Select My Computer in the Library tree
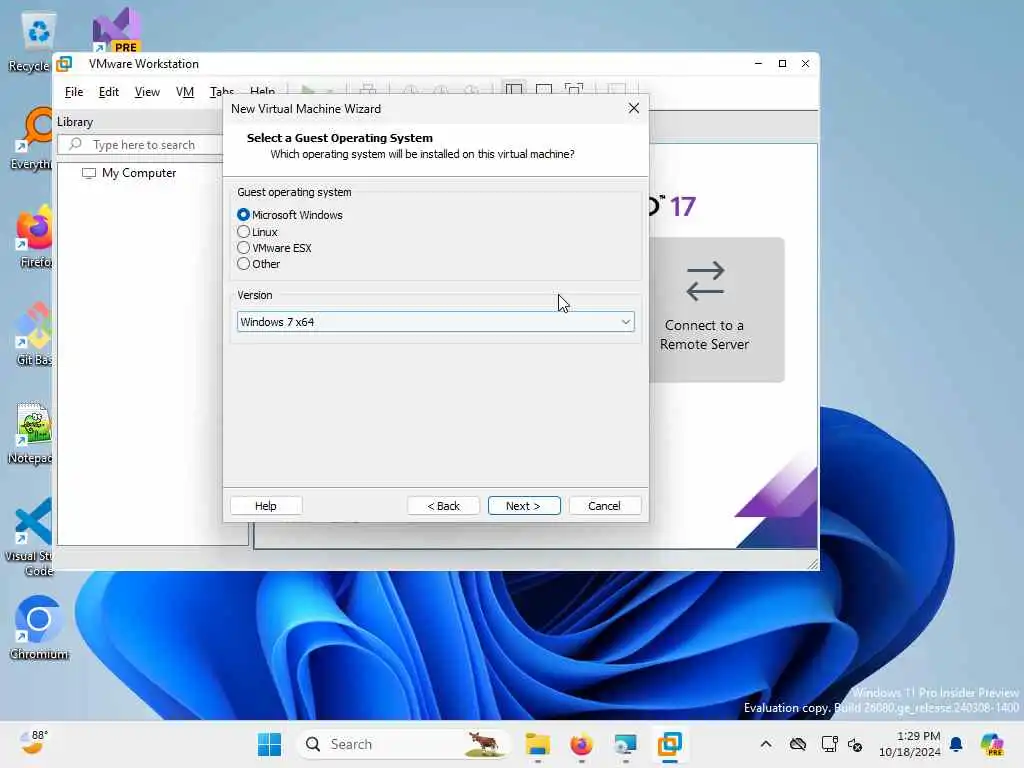The width and height of the screenshot is (1024, 768). click(x=129, y=173)
